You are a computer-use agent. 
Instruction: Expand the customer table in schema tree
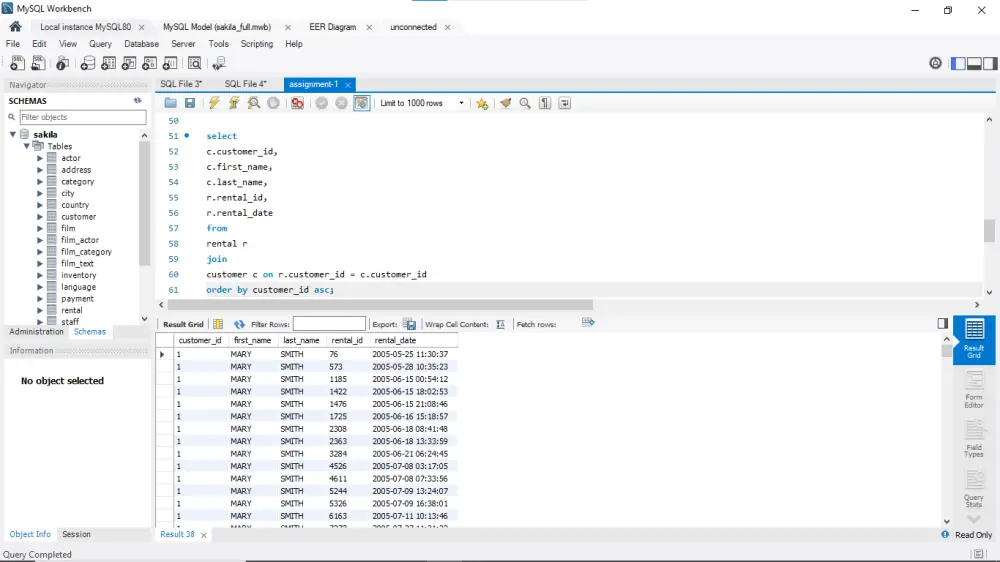point(40,217)
